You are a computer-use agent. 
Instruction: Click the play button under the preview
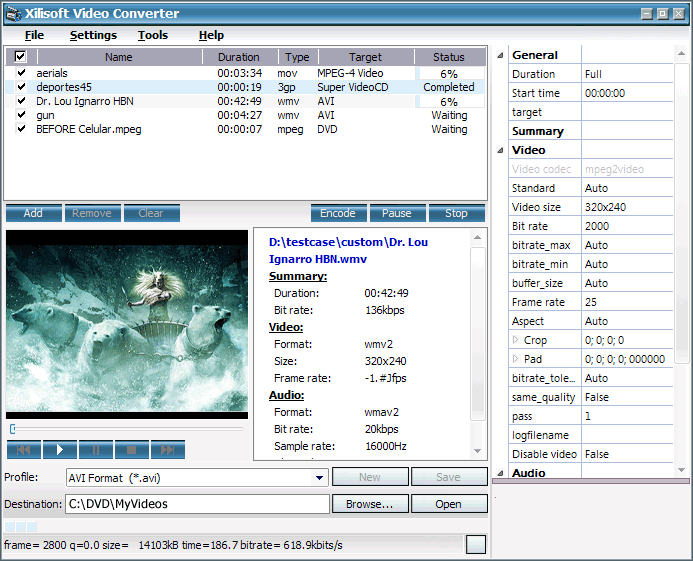tap(60, 450)
